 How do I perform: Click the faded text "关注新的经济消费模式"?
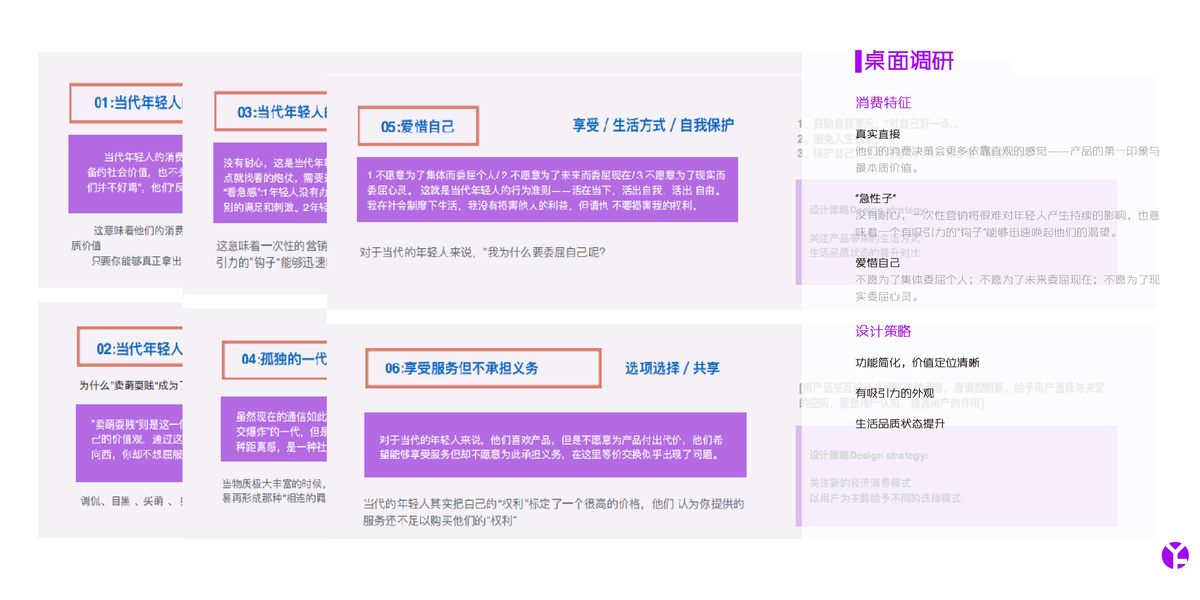(859, 483)
